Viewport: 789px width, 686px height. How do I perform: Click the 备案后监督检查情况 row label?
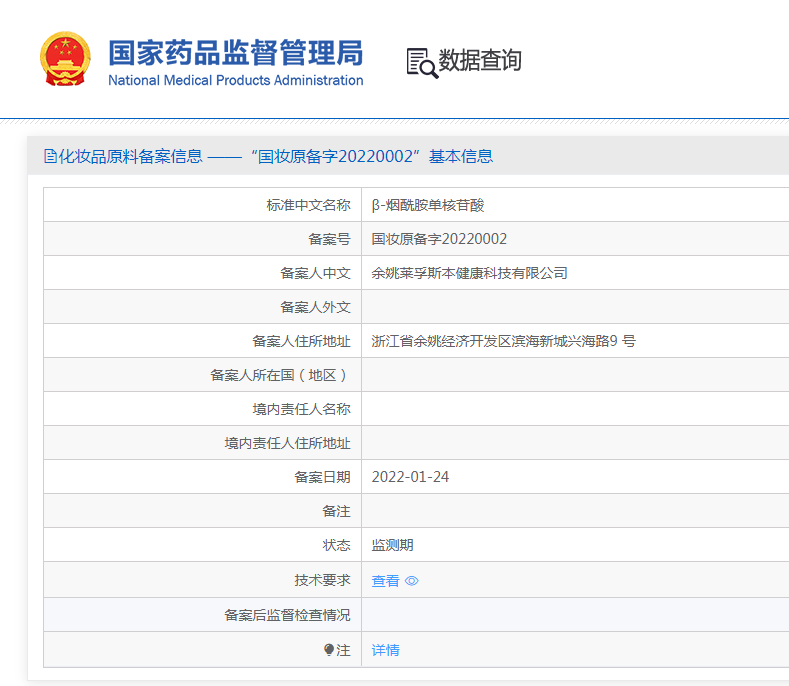pyautogui.click(x=287, y=615)
